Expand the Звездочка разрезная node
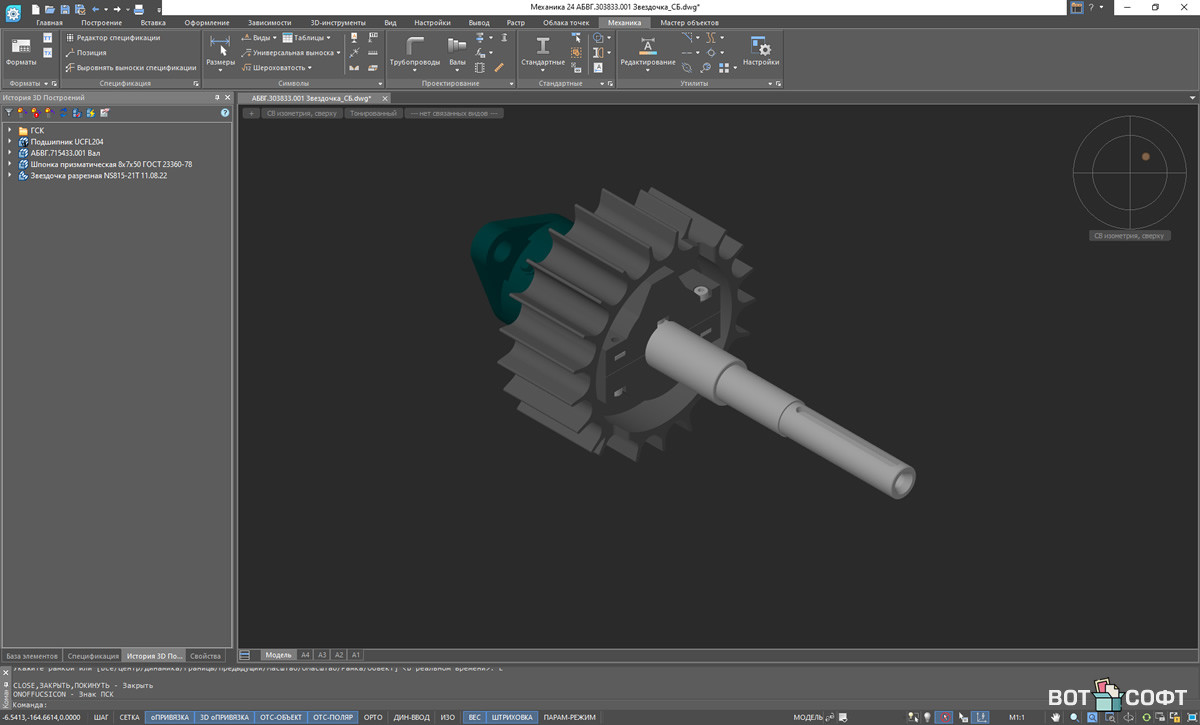The image size is (1200, 725). coord(9,176)
